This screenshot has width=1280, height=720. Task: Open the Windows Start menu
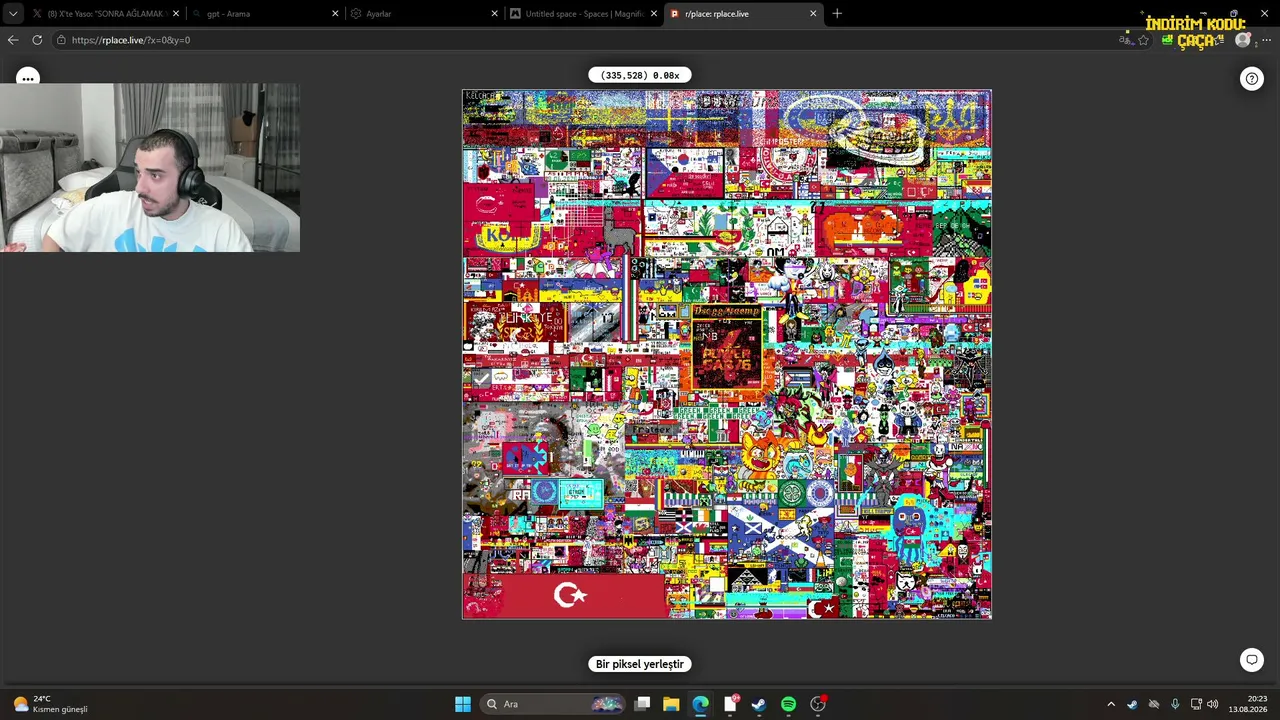coord(463,704)
